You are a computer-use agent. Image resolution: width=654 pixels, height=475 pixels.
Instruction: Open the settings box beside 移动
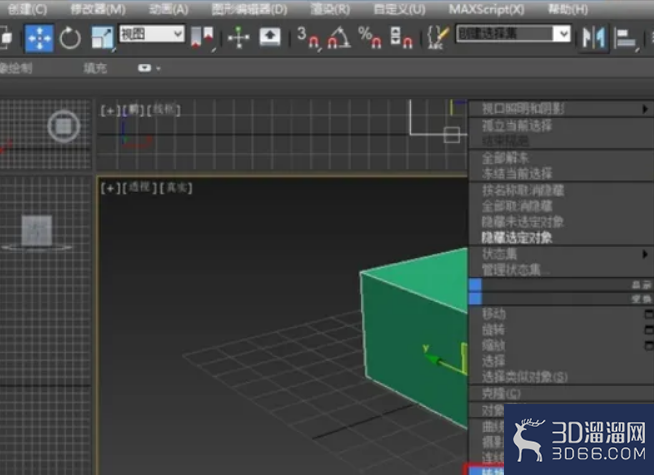tap(649, 314)
